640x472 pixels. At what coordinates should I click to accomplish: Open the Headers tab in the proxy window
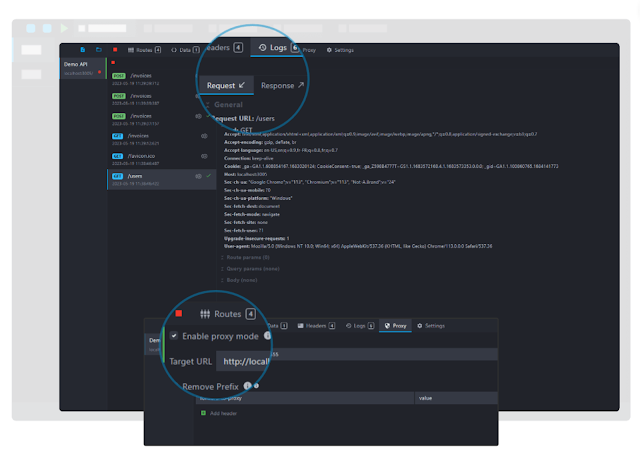pyautogui.click(x=316, y=326)
